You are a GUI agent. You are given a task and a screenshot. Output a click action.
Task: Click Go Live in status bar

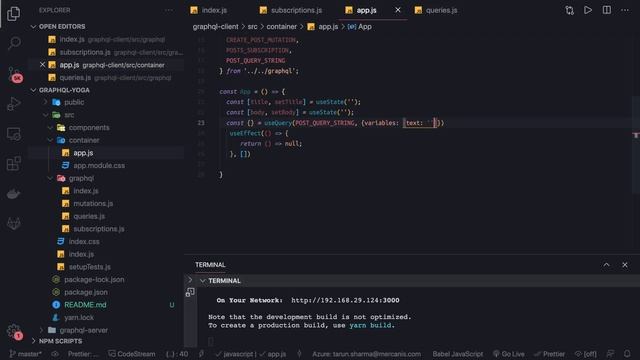coord(509,354)
